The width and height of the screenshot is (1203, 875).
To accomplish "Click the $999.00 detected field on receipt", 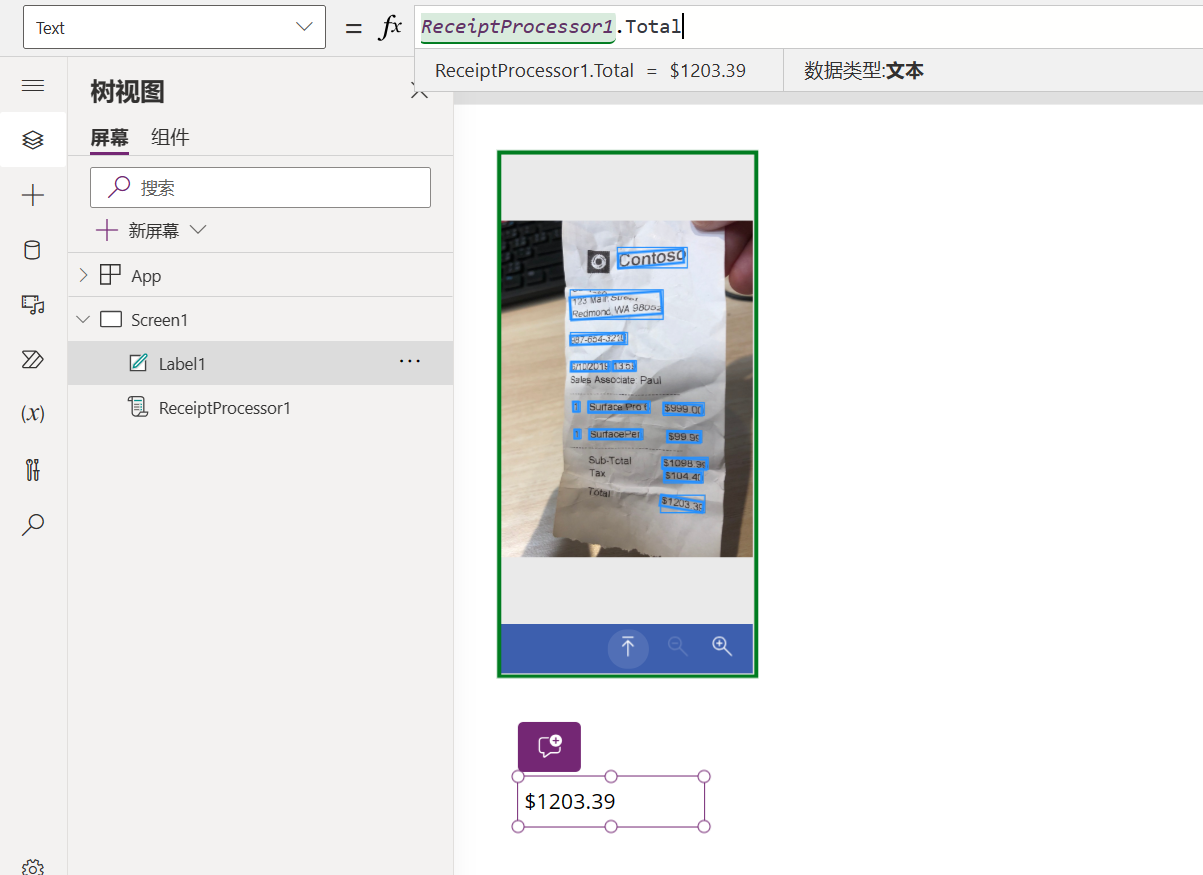I will [x=684, y=409].
